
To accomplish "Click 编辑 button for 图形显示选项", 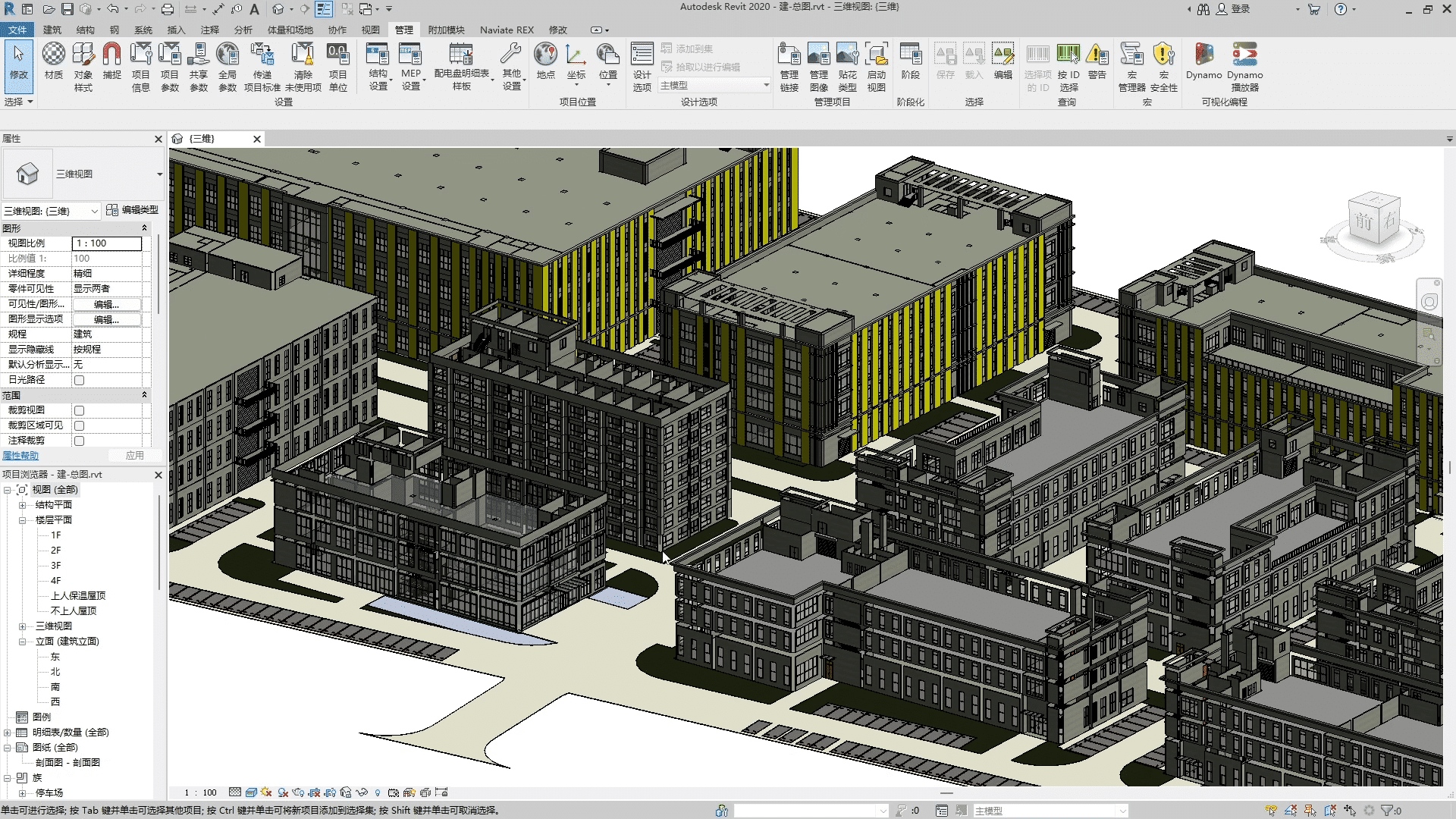I will pos(106,319).
